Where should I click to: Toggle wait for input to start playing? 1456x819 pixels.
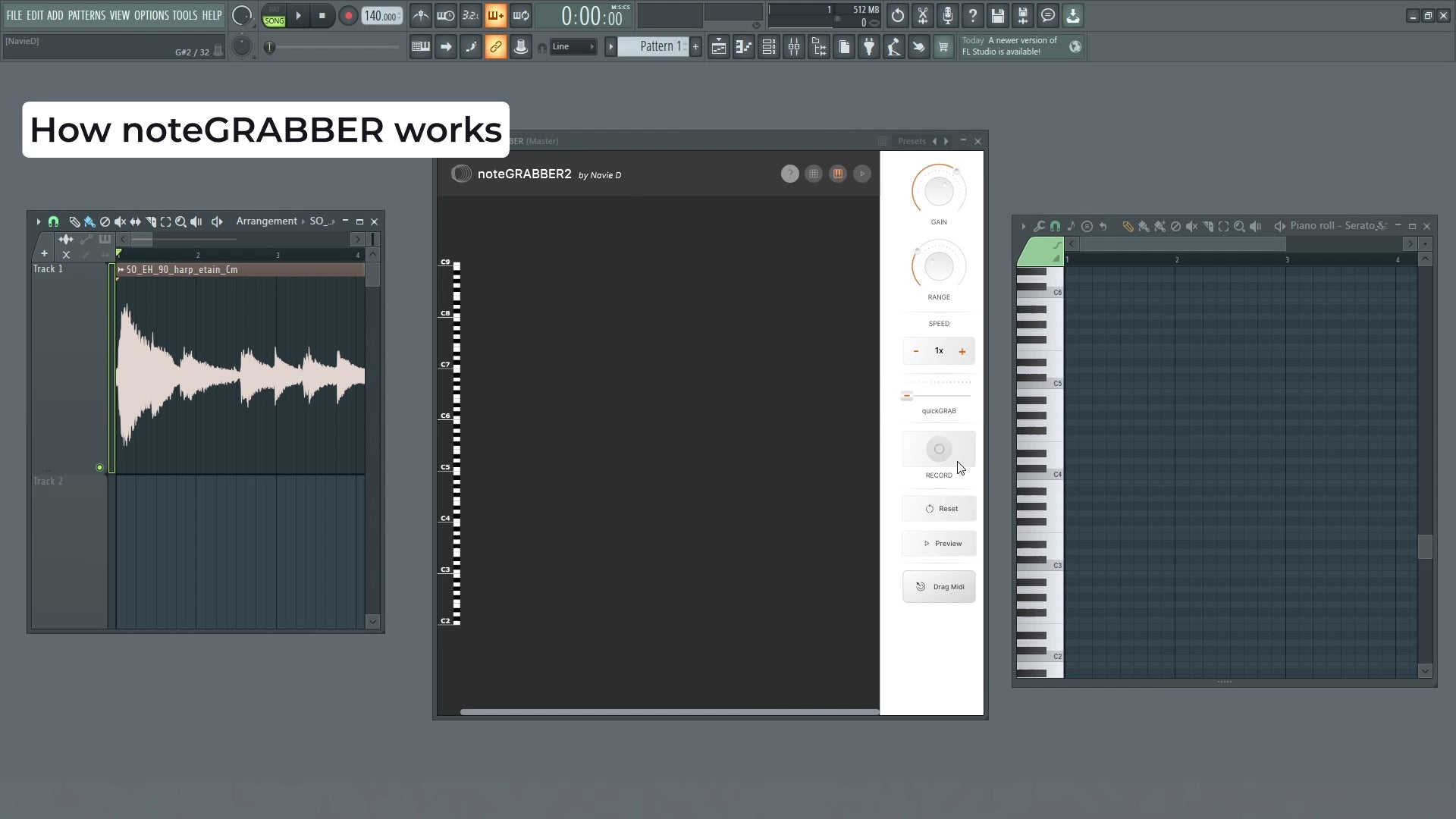click(446, 16)
